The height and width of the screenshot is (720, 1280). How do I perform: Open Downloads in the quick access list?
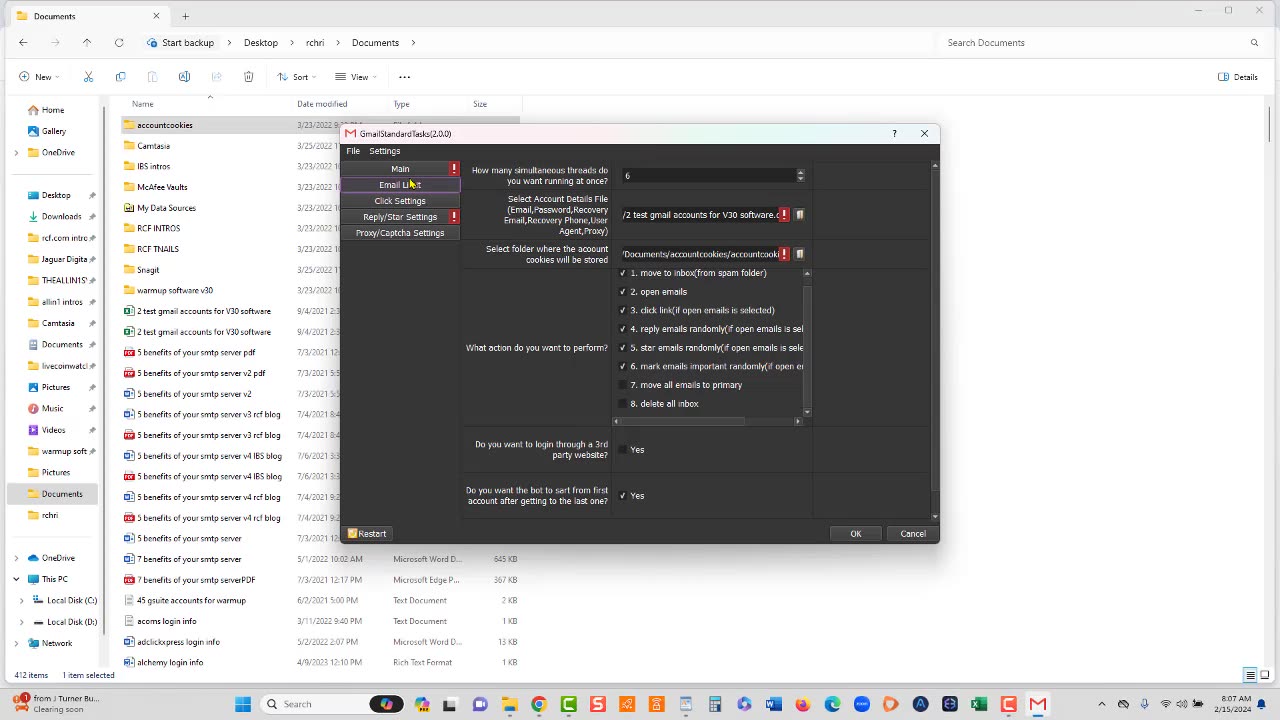click(x=62, y=217)
